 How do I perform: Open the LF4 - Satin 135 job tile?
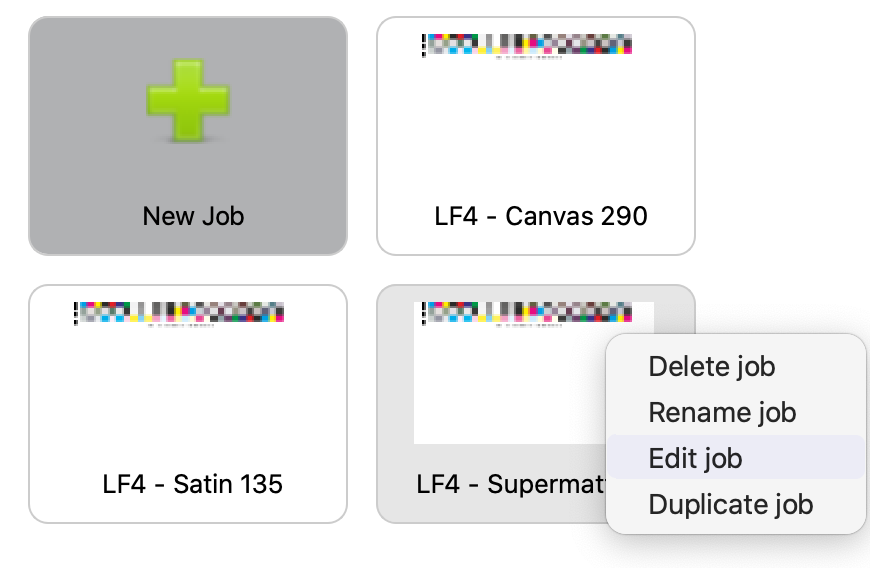(x=188, y=404)
